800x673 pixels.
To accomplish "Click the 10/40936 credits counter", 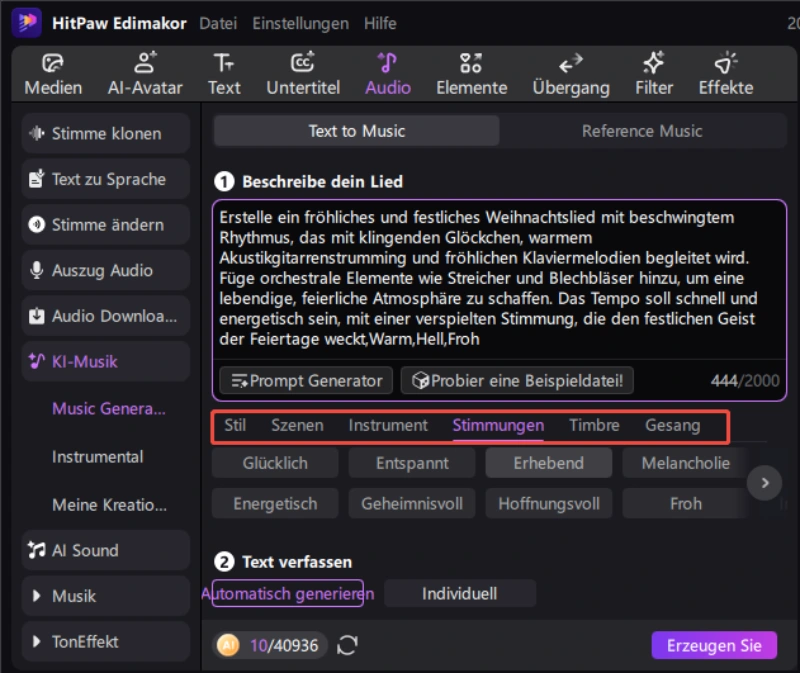I will click(284, 645).
